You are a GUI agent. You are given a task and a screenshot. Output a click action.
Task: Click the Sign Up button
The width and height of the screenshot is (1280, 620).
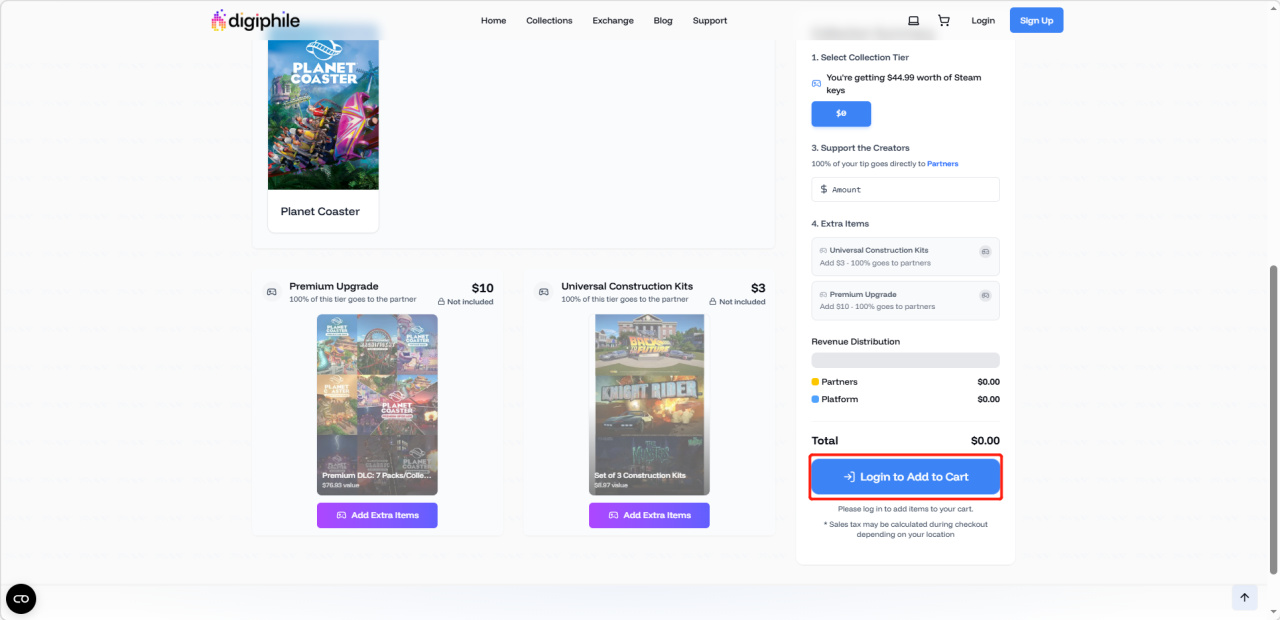point(1037,20)
